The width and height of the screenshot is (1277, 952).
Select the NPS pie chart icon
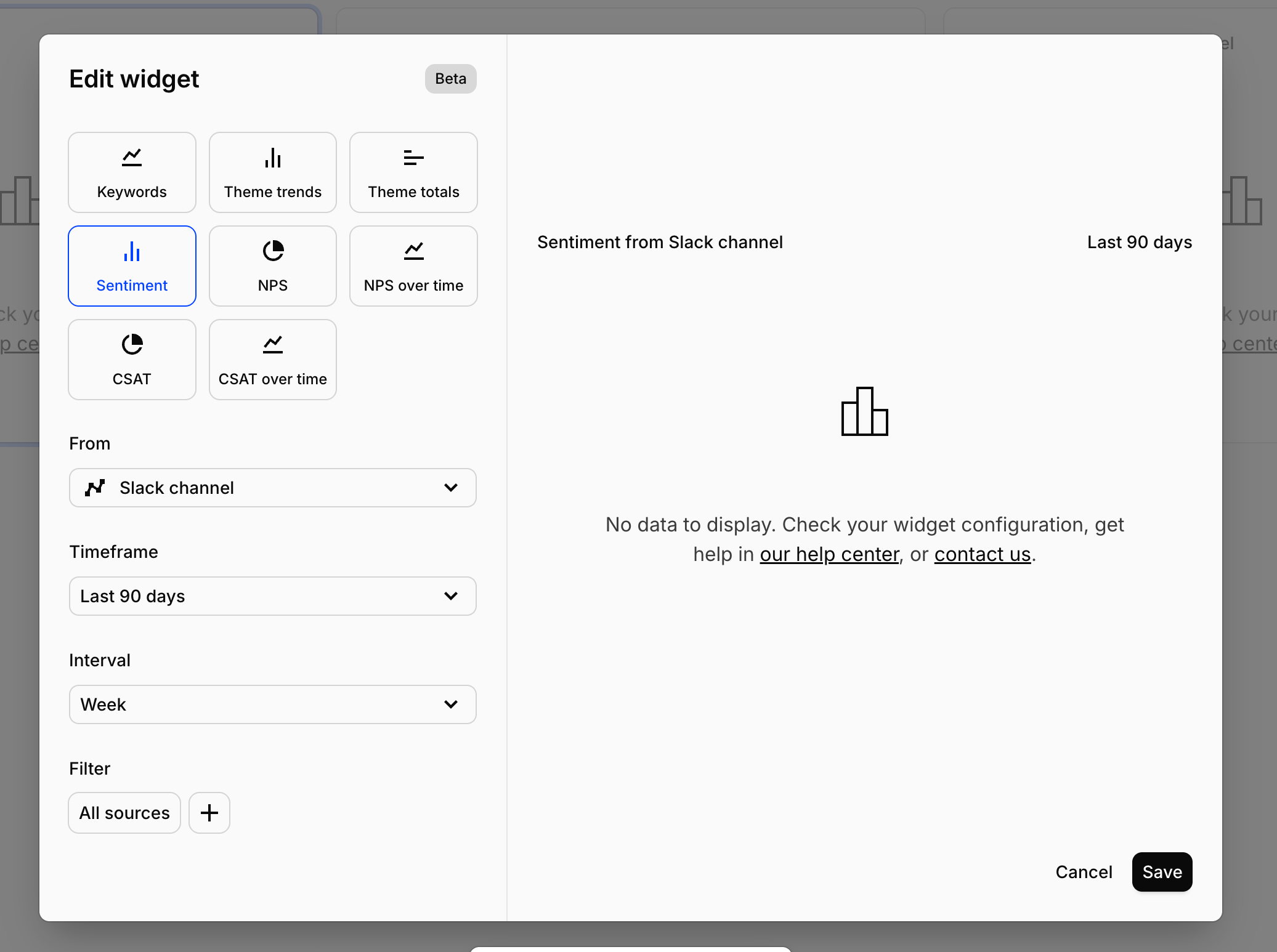click(x=272, y=251)
